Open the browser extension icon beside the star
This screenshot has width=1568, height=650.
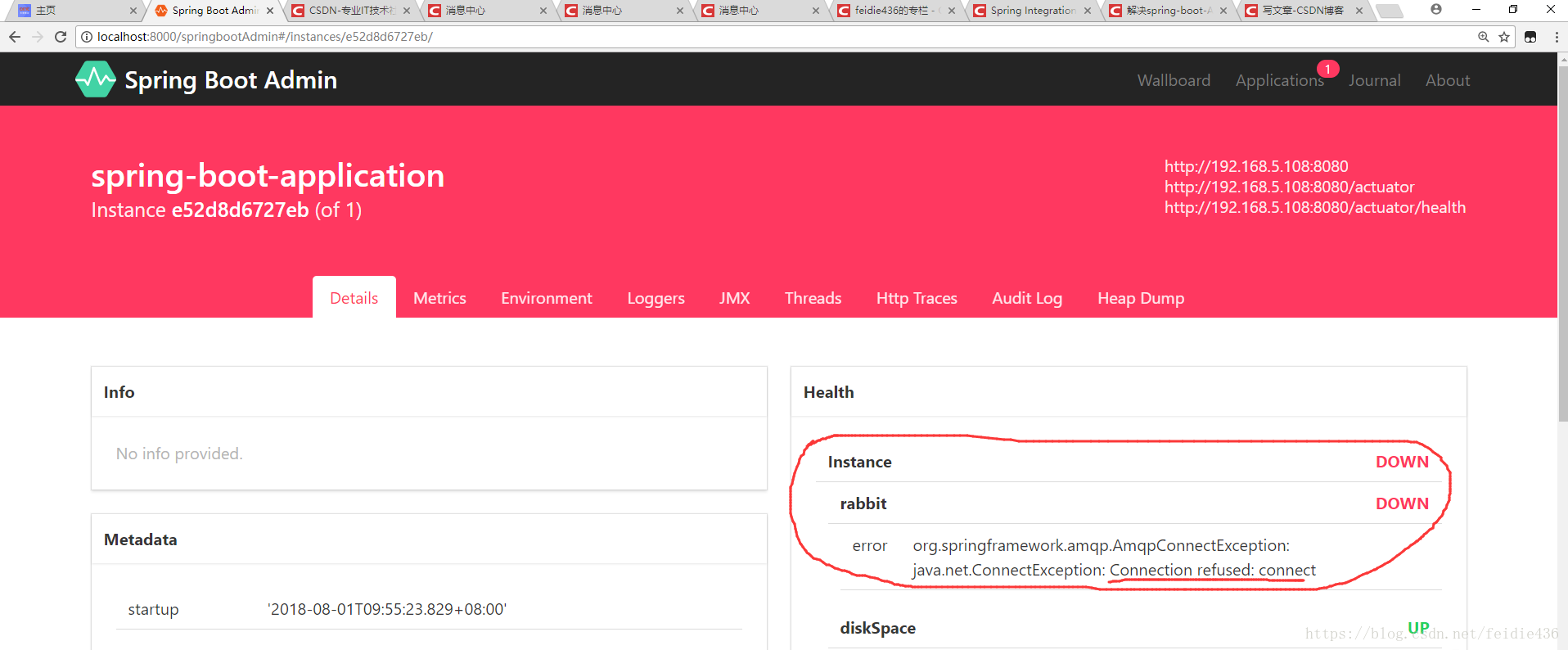coord(1530,37)
